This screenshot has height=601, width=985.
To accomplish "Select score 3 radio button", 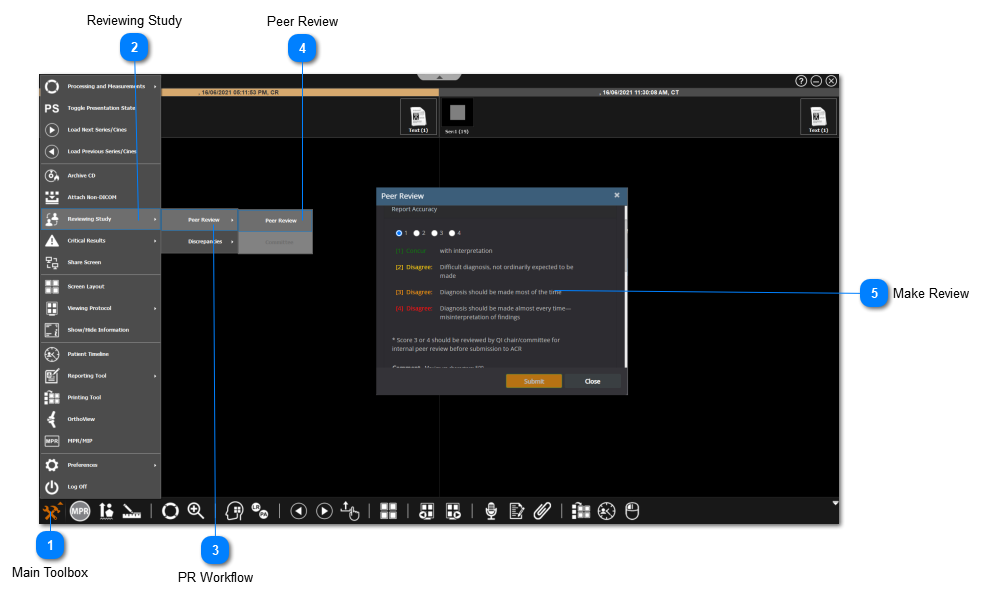I will coord(435,233).
